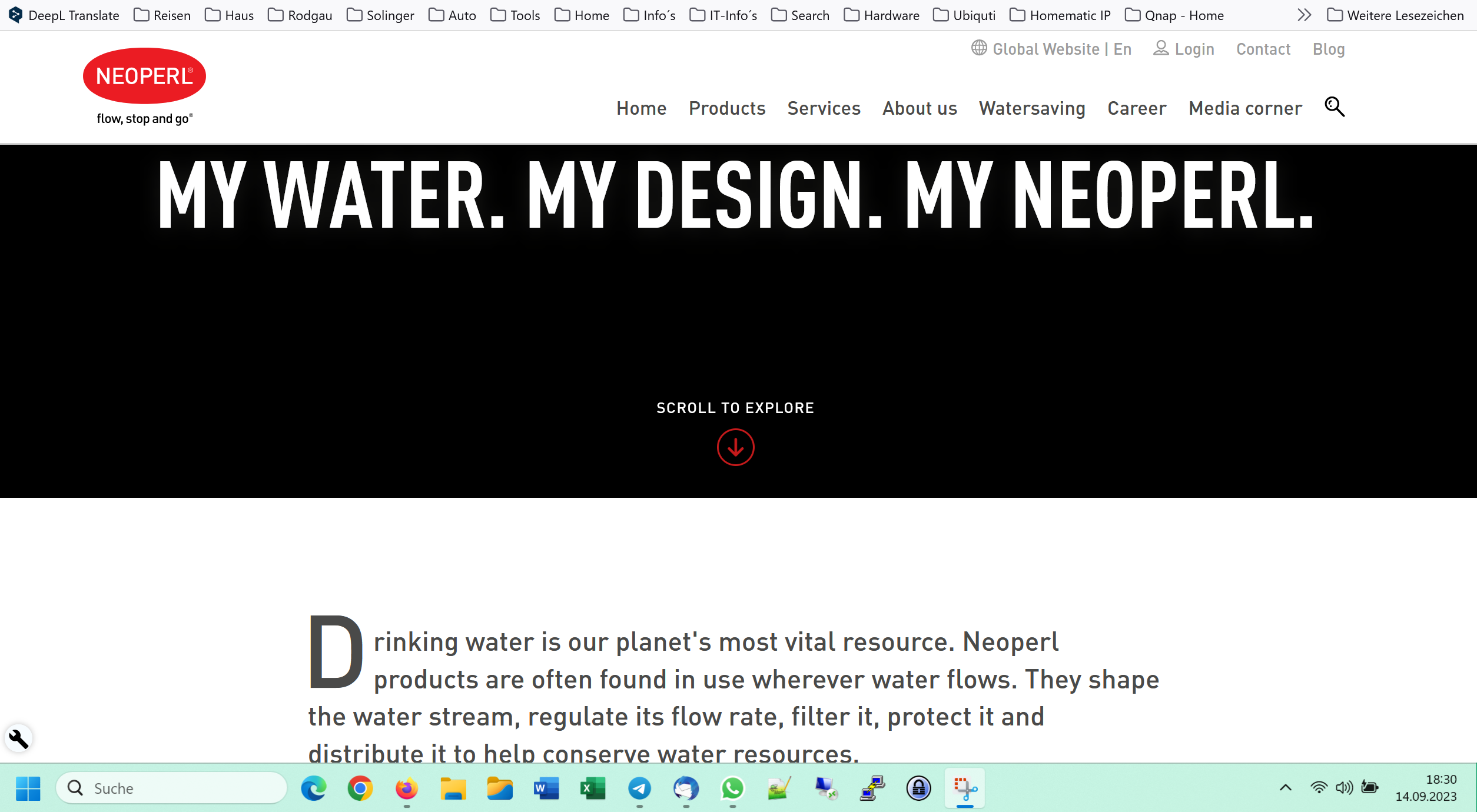This screenshot has width=1477, height=812.
Task: Open the Ubiquiti bookmark folder
Action: [x=964, y=15]
